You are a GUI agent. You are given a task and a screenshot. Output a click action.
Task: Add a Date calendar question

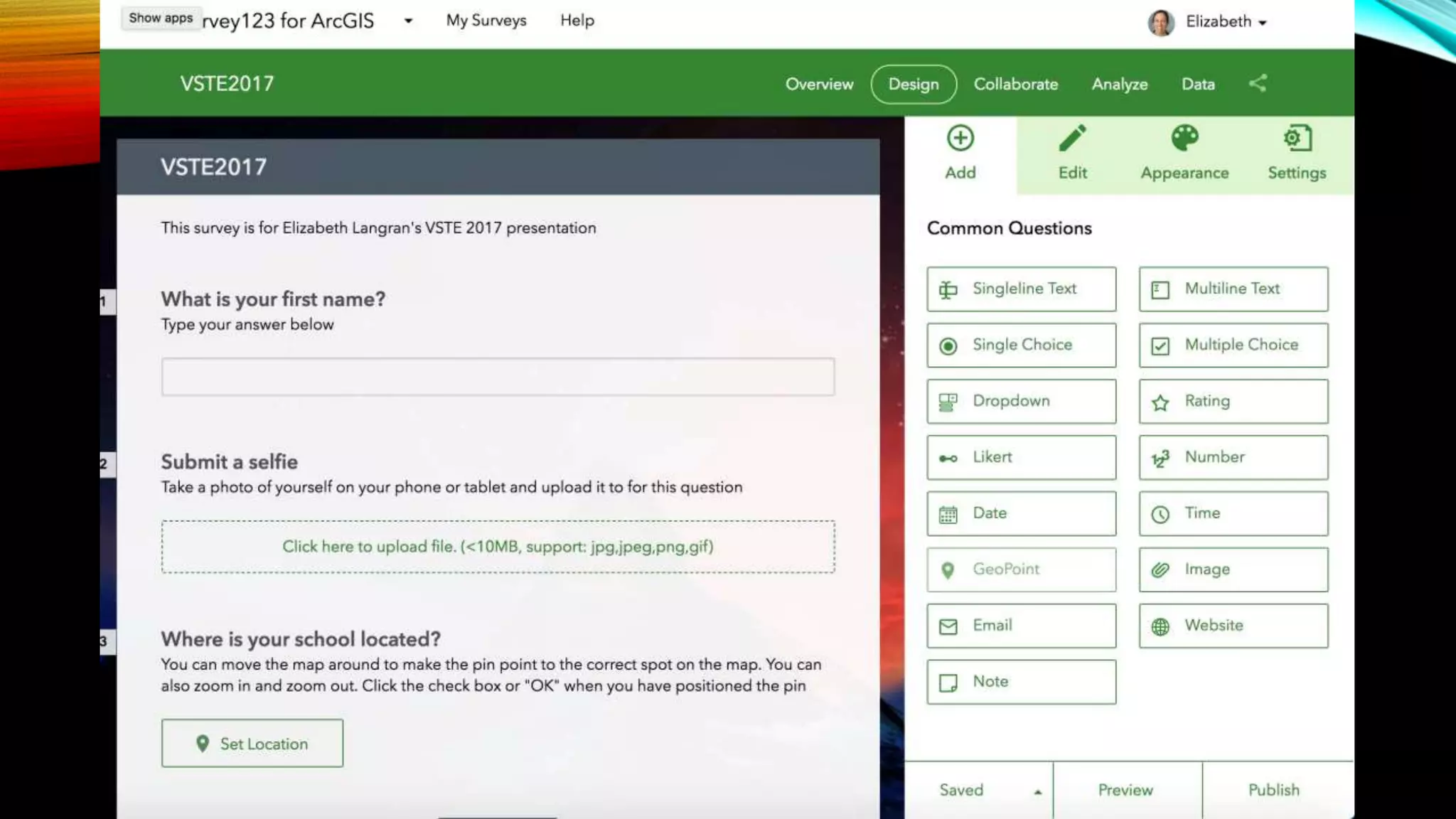point(1021,513)
